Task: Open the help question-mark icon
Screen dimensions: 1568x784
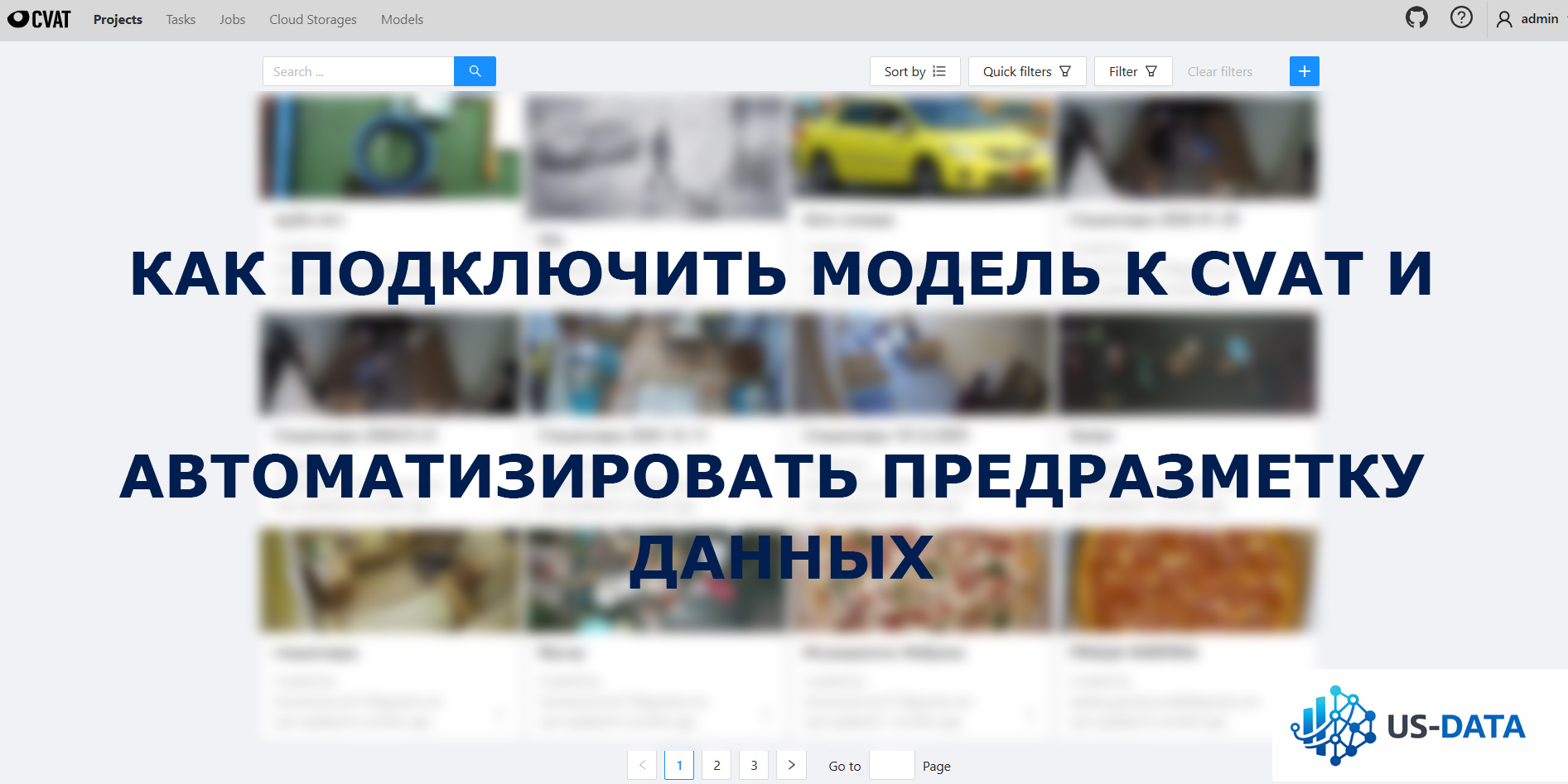Action: pyautogui.click(x=1461, y=17)
